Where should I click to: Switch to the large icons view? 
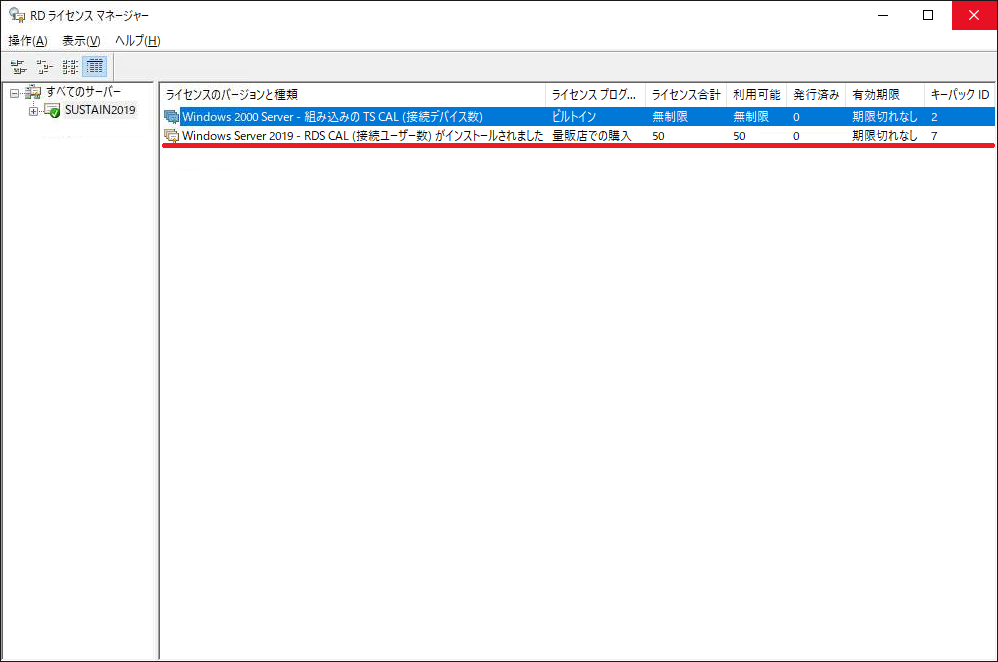click(18, 66)
